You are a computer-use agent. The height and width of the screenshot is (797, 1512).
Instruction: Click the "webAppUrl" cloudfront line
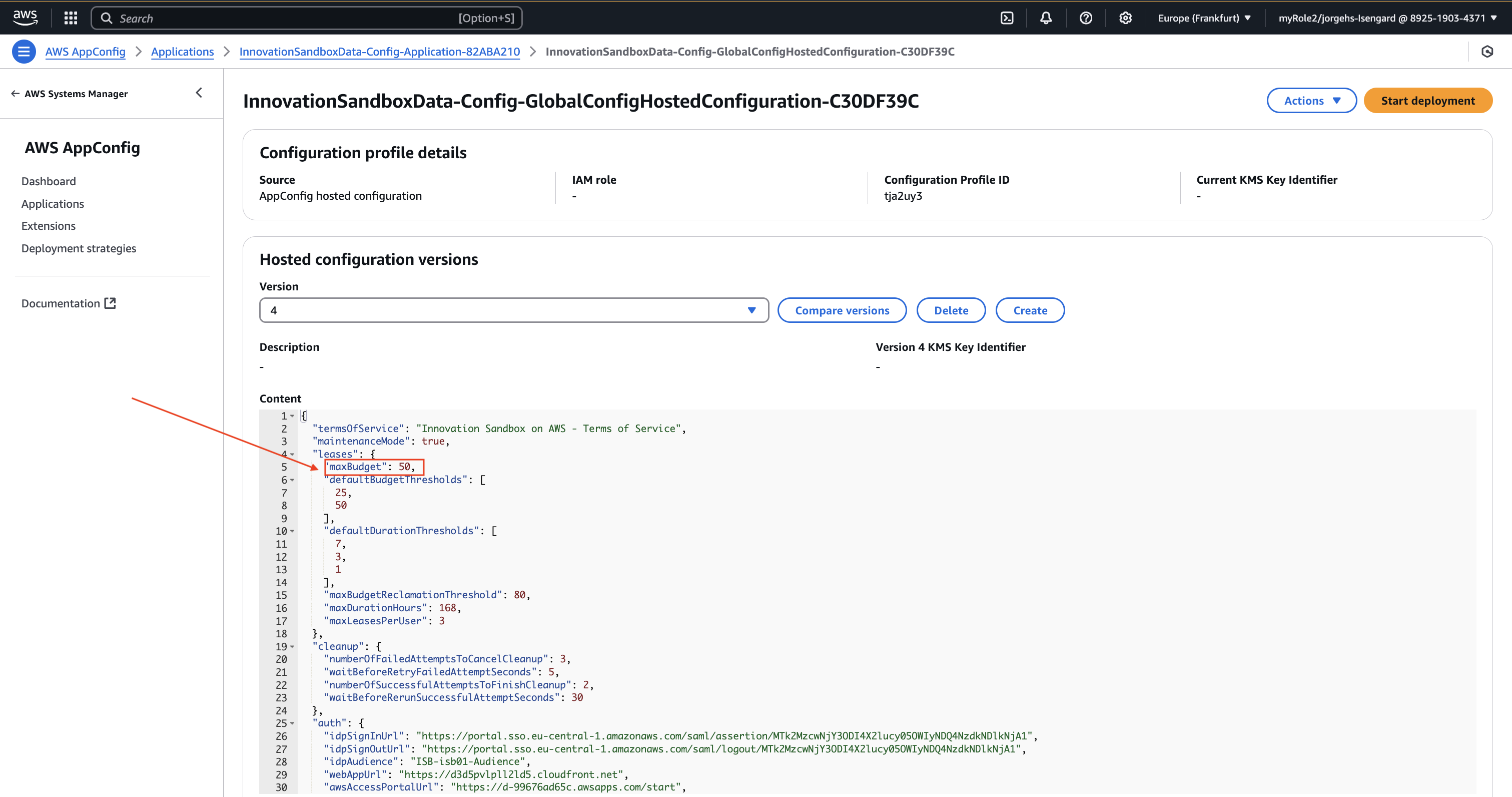[x=476, y=774]
